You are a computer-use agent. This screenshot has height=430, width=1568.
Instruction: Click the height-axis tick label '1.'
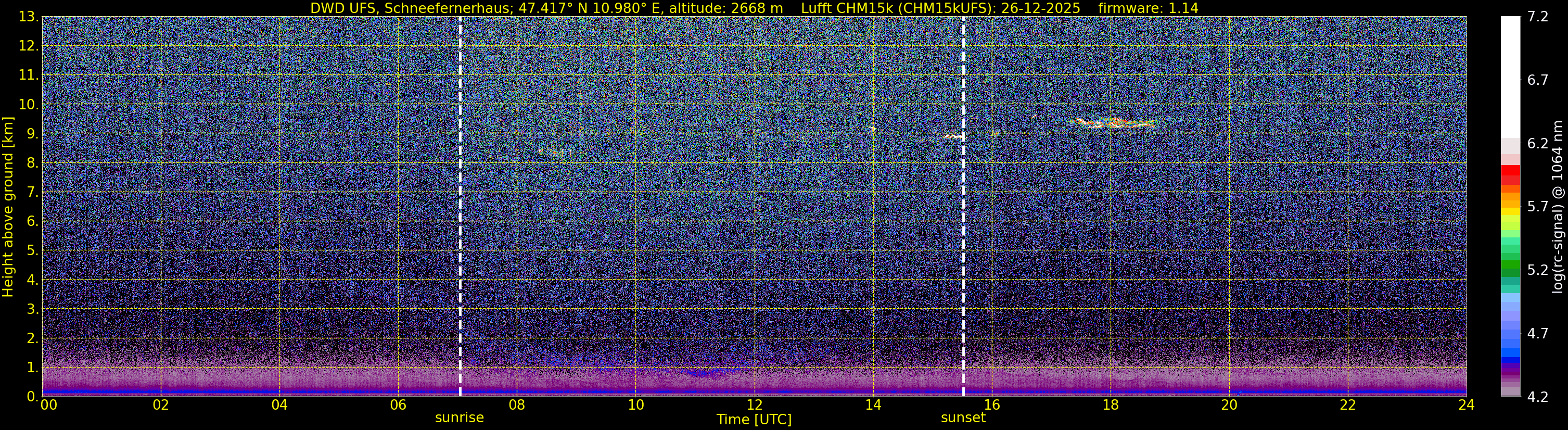click(x=32, y=368)
